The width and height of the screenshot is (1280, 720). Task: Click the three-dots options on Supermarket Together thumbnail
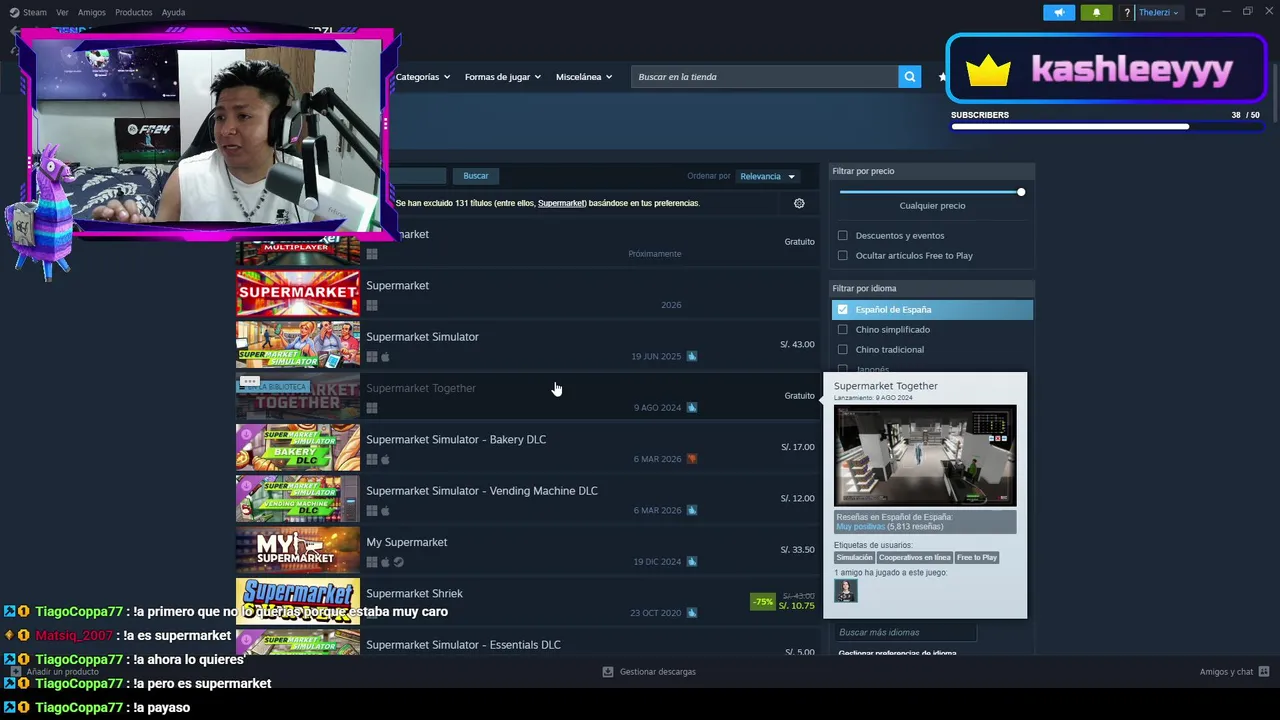pos(250,382)
